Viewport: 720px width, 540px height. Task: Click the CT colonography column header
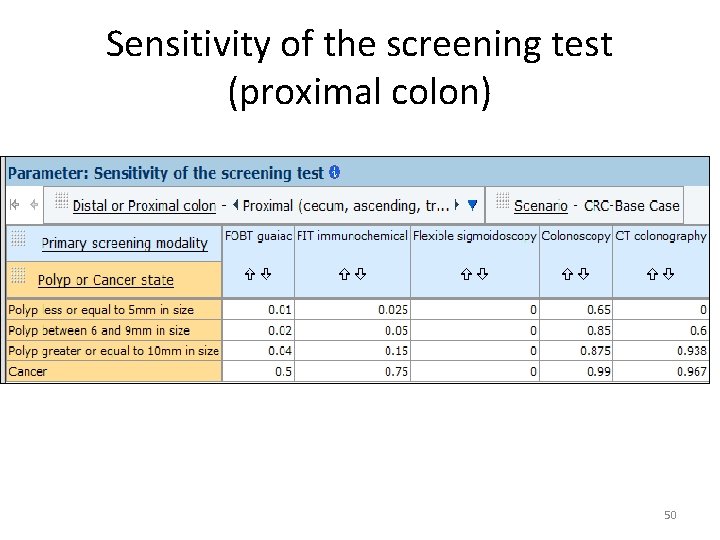[660, 236]
